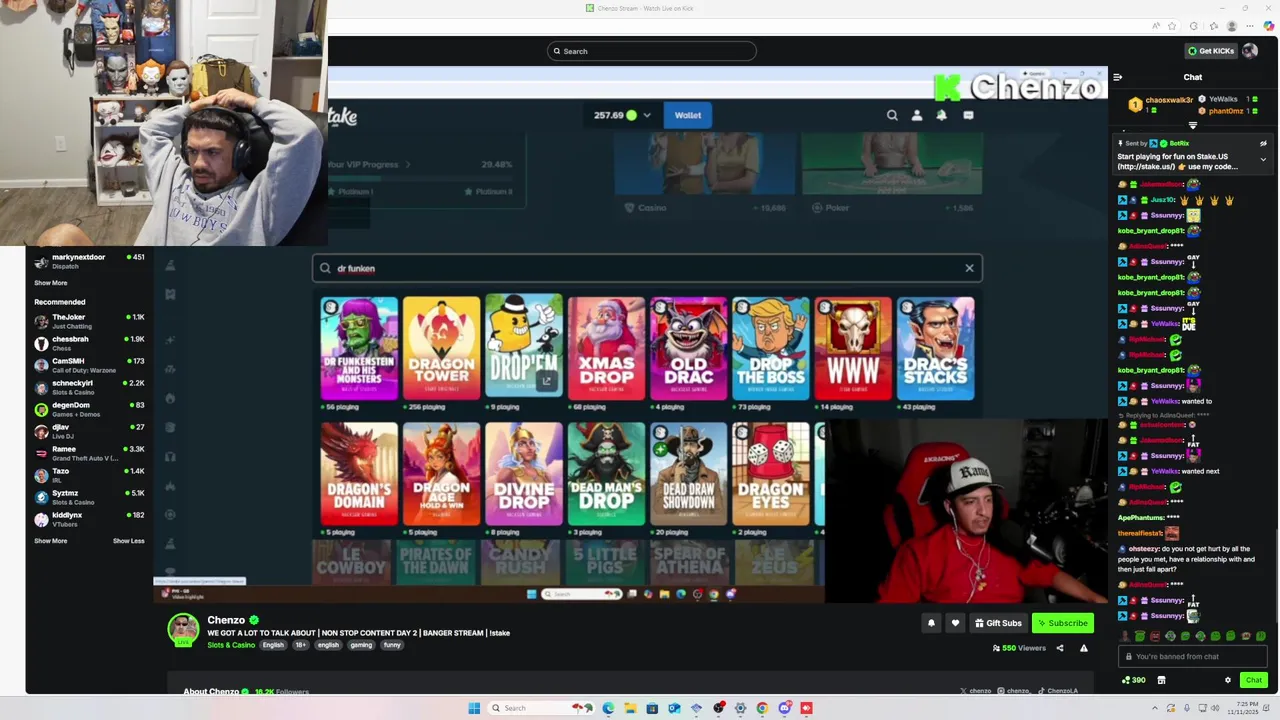Click the 'dr funken' game search field

[x=647, y=268]
